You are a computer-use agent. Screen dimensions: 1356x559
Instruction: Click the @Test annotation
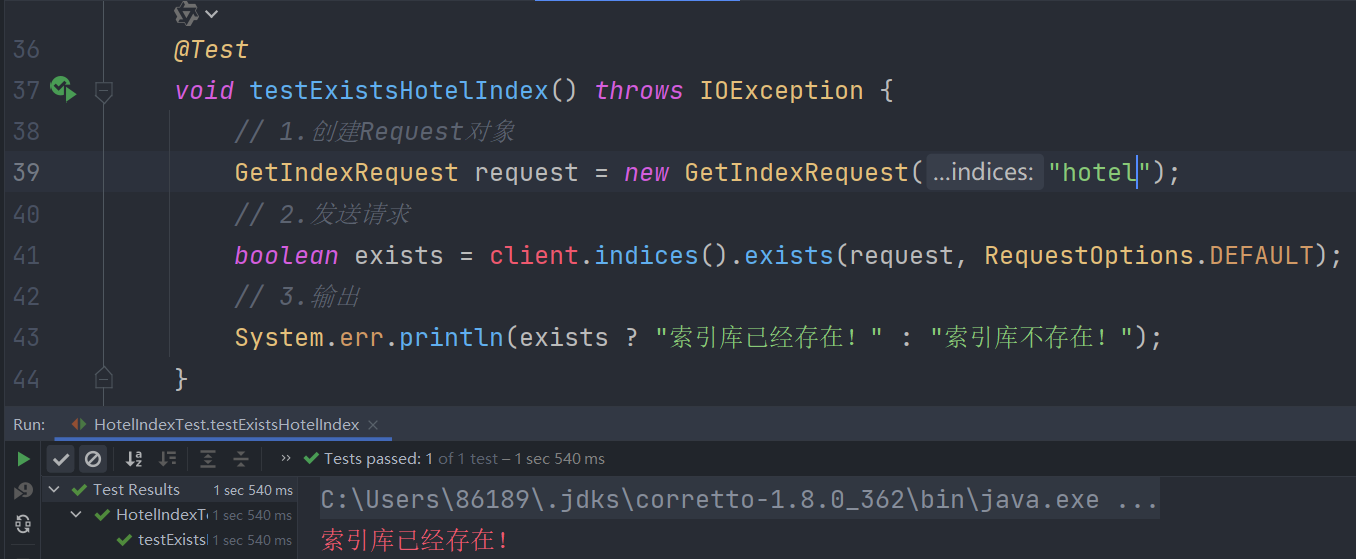(211, 49)
